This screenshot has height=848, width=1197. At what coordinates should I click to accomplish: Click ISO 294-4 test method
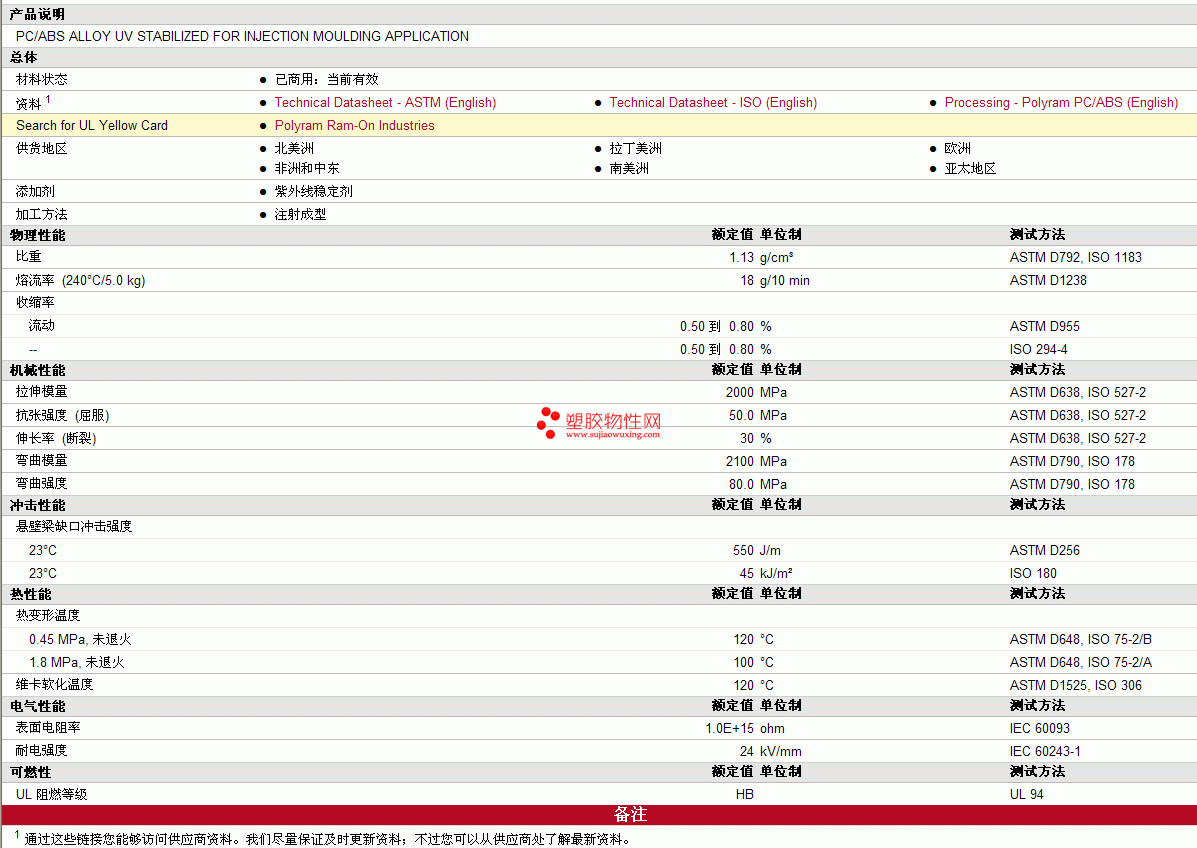(1038, 349)
